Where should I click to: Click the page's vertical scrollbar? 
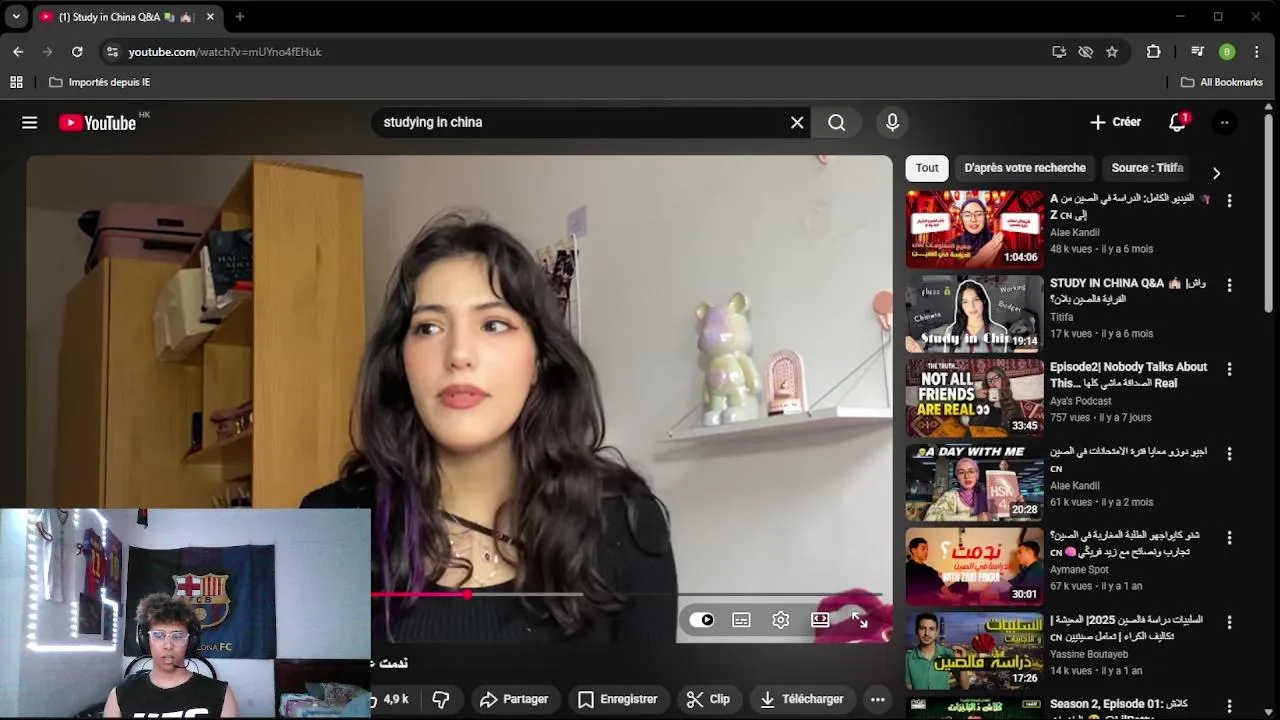click(x=1270, y=215)
